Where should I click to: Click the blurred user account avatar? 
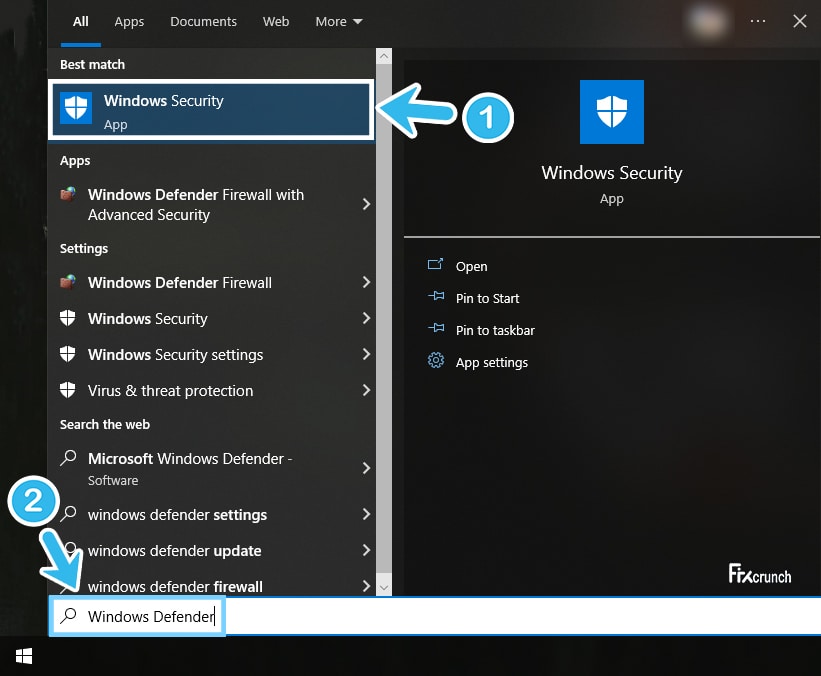pos(707,22)
